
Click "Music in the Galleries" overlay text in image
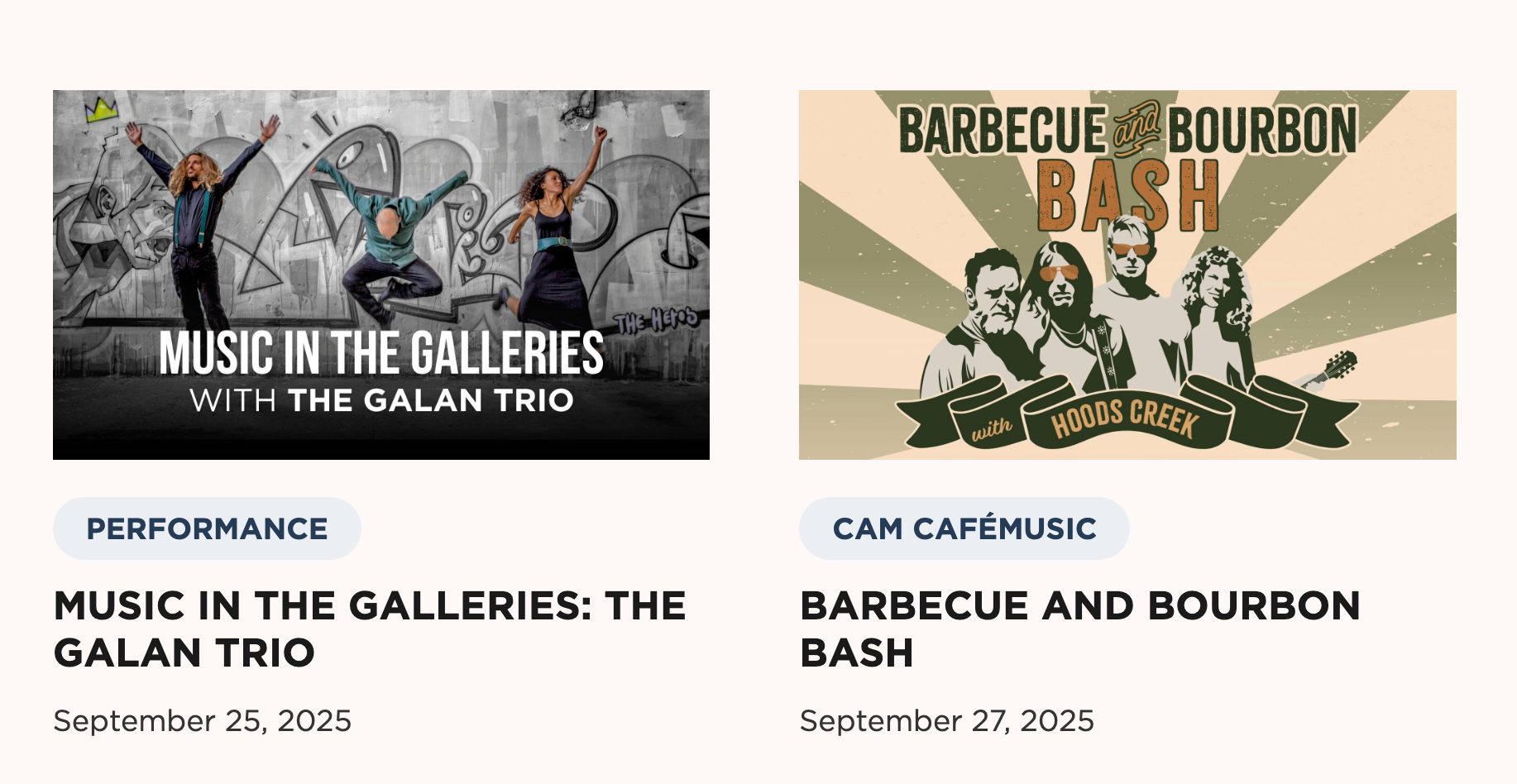coord(381,353)
